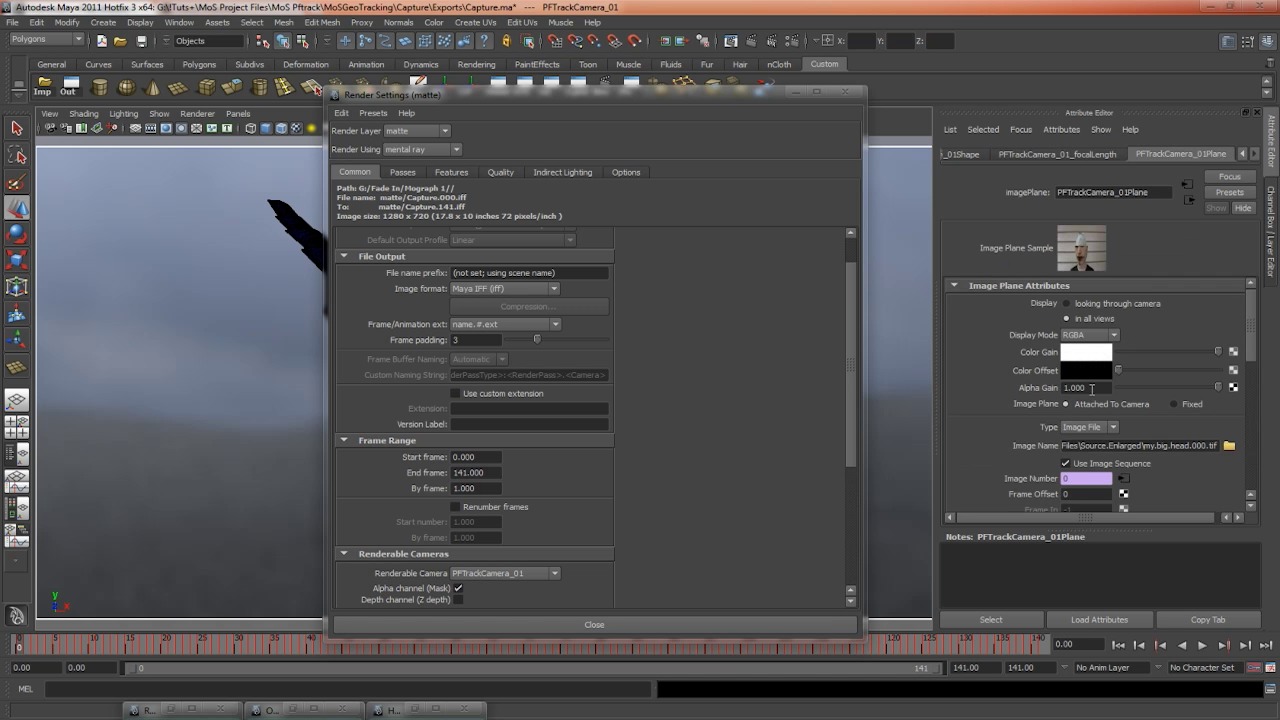Activate the Rotate tool in toolbox

click(17, 234)
